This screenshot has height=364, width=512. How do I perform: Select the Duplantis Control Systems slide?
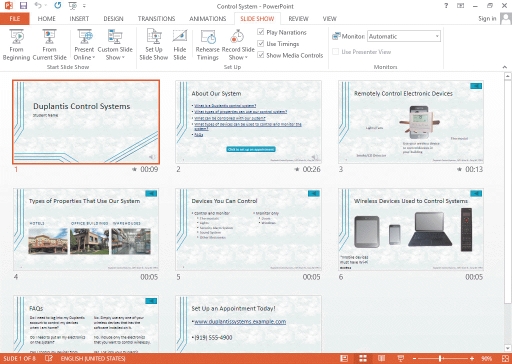[86, 122]
